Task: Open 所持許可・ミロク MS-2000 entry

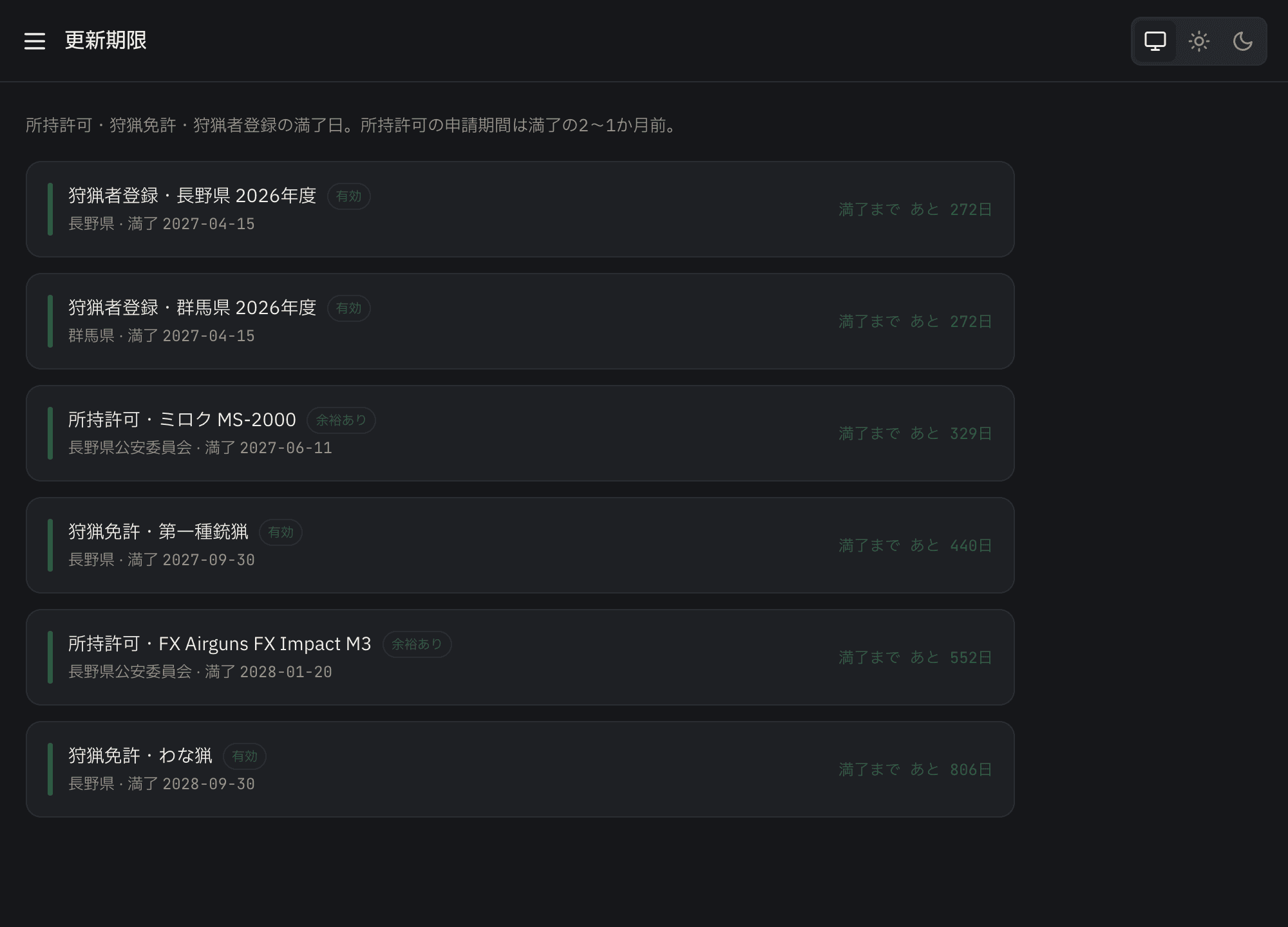Action: click(x=520, y=433)
